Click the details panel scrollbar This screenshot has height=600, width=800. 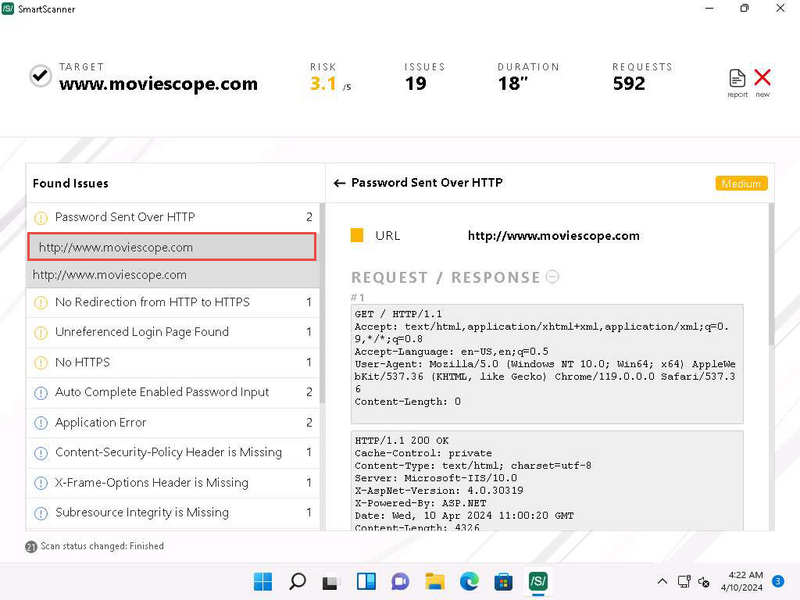pos(771,274)
